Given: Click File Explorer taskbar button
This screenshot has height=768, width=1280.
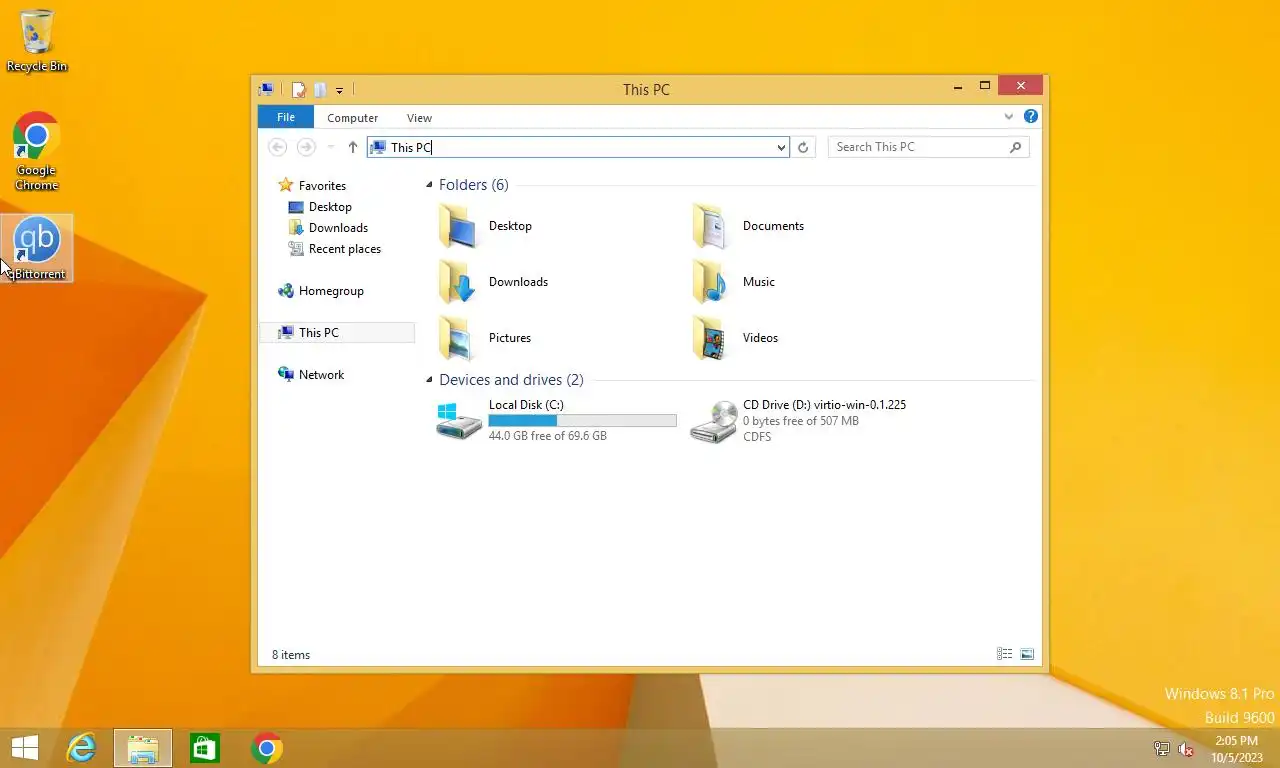Looking at the screenshot, I should [143, 748].
